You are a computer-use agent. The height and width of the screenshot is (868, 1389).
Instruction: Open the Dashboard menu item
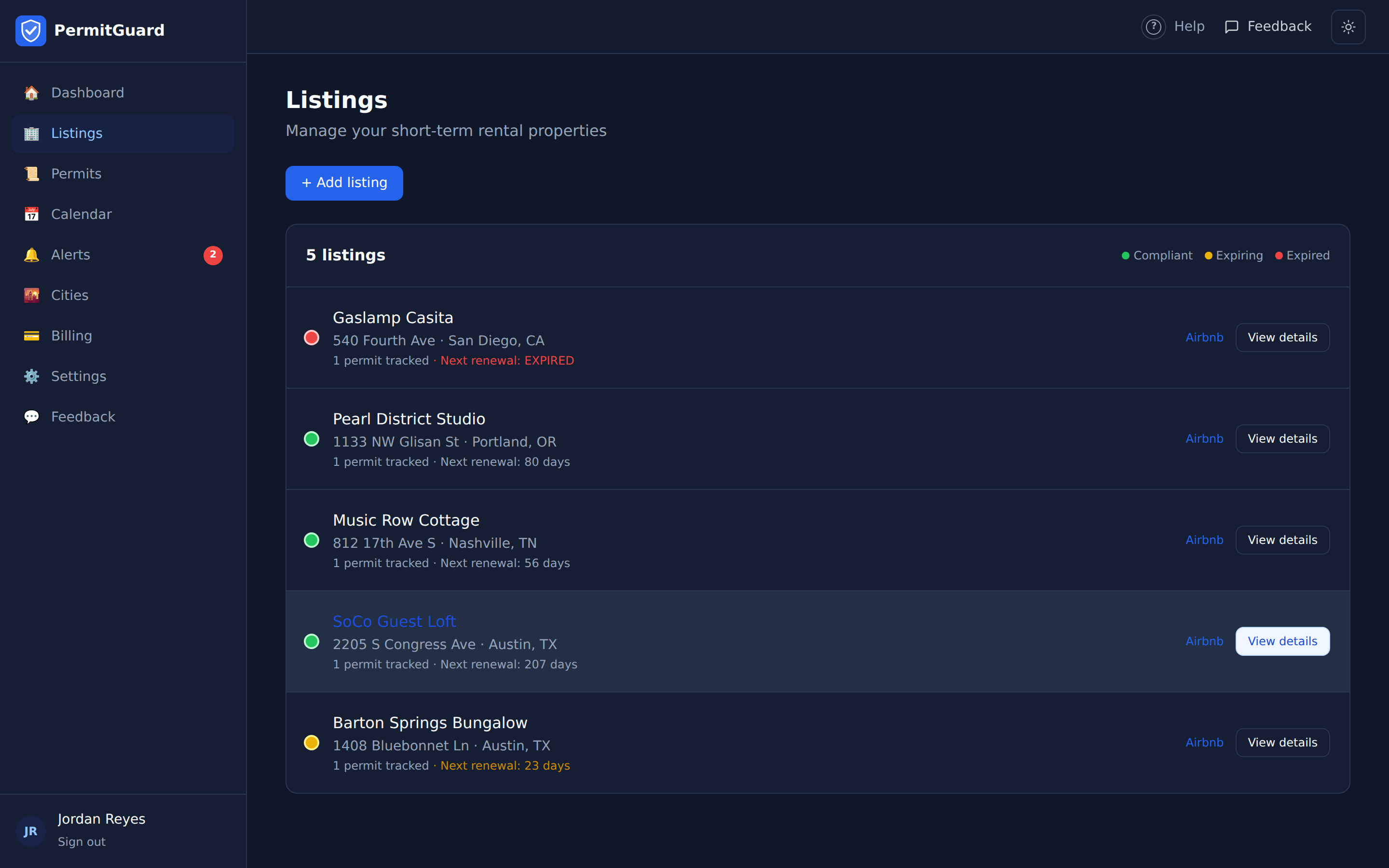123,93
